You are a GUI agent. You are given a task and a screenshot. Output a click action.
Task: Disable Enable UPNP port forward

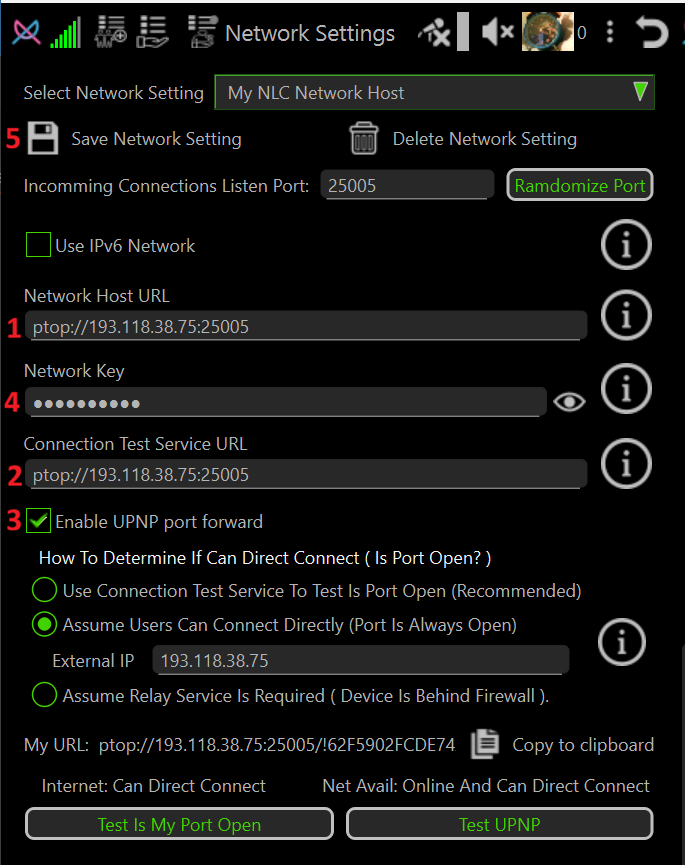tap(38, 521)
